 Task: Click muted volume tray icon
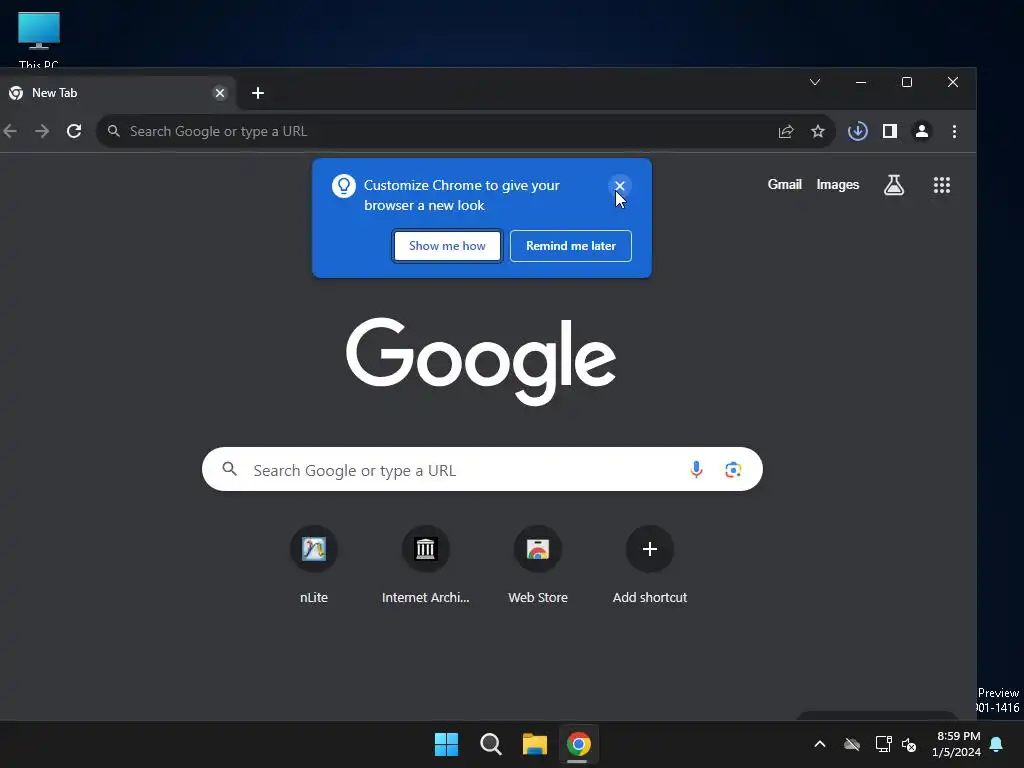909,744
